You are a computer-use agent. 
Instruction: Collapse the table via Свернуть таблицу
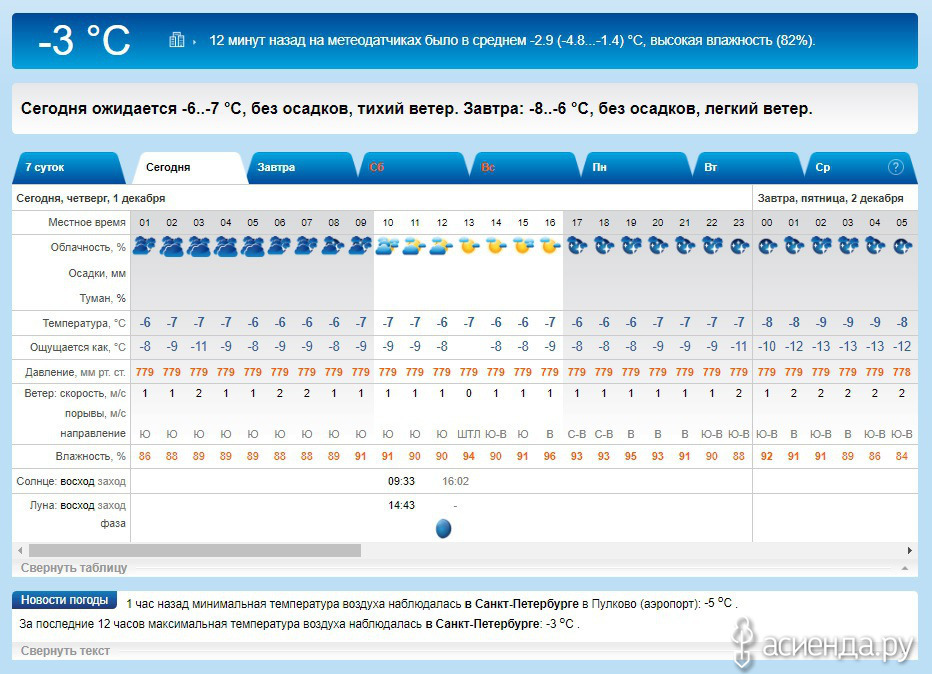(x=74, y=568)
